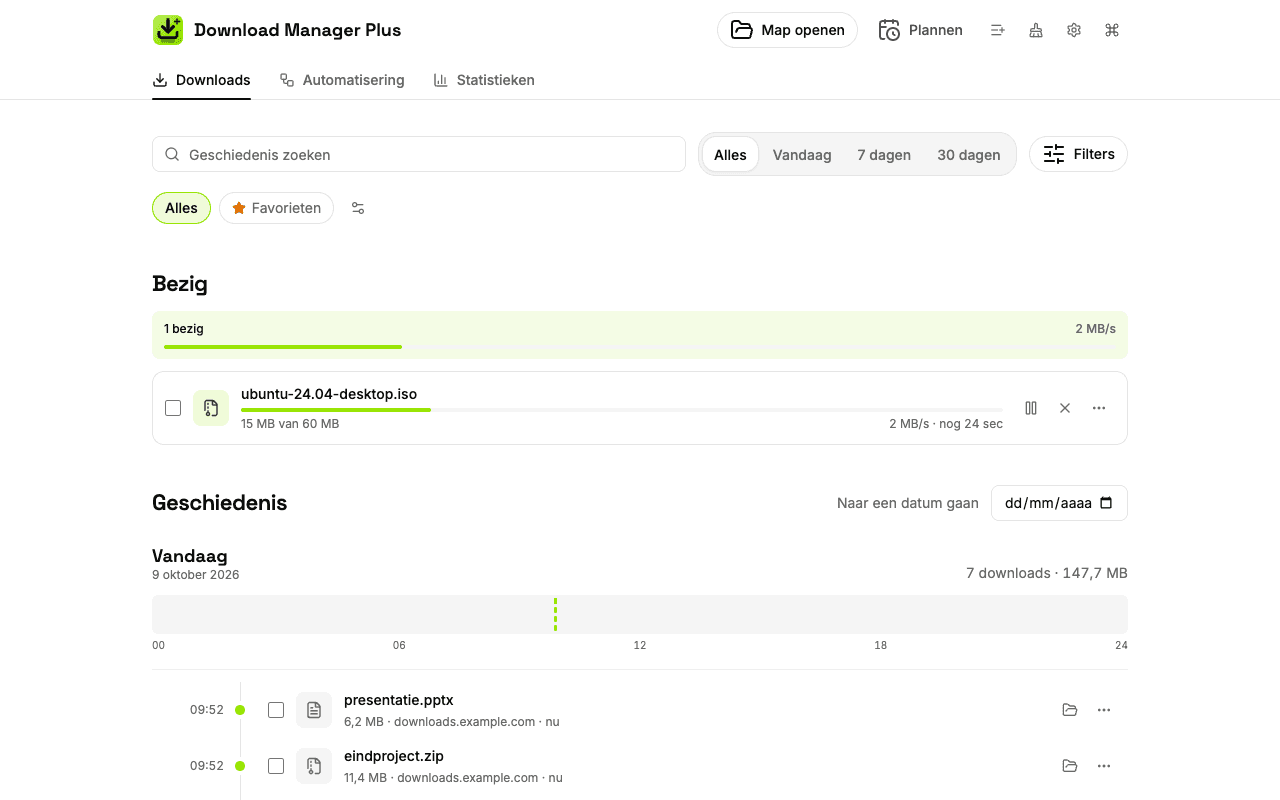Viewport: 1280px width, 800px height.
Task: Click the Download Manager Plus logo icon
Action: coord(168,30)
